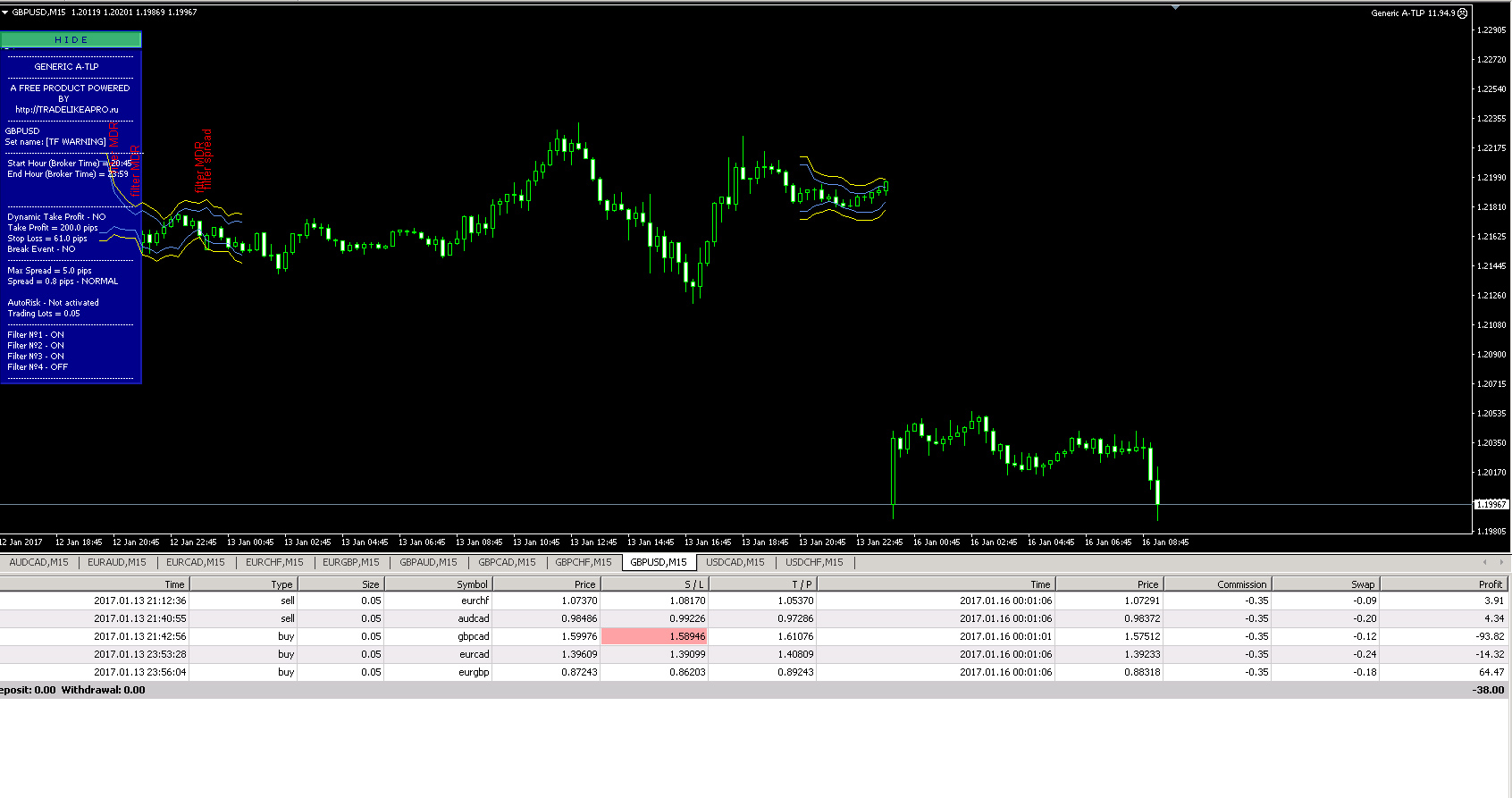Viewport: 1512px width, 798px height.
Task: Click the close price 1.57512
Action: click(x=1142, y=636)
